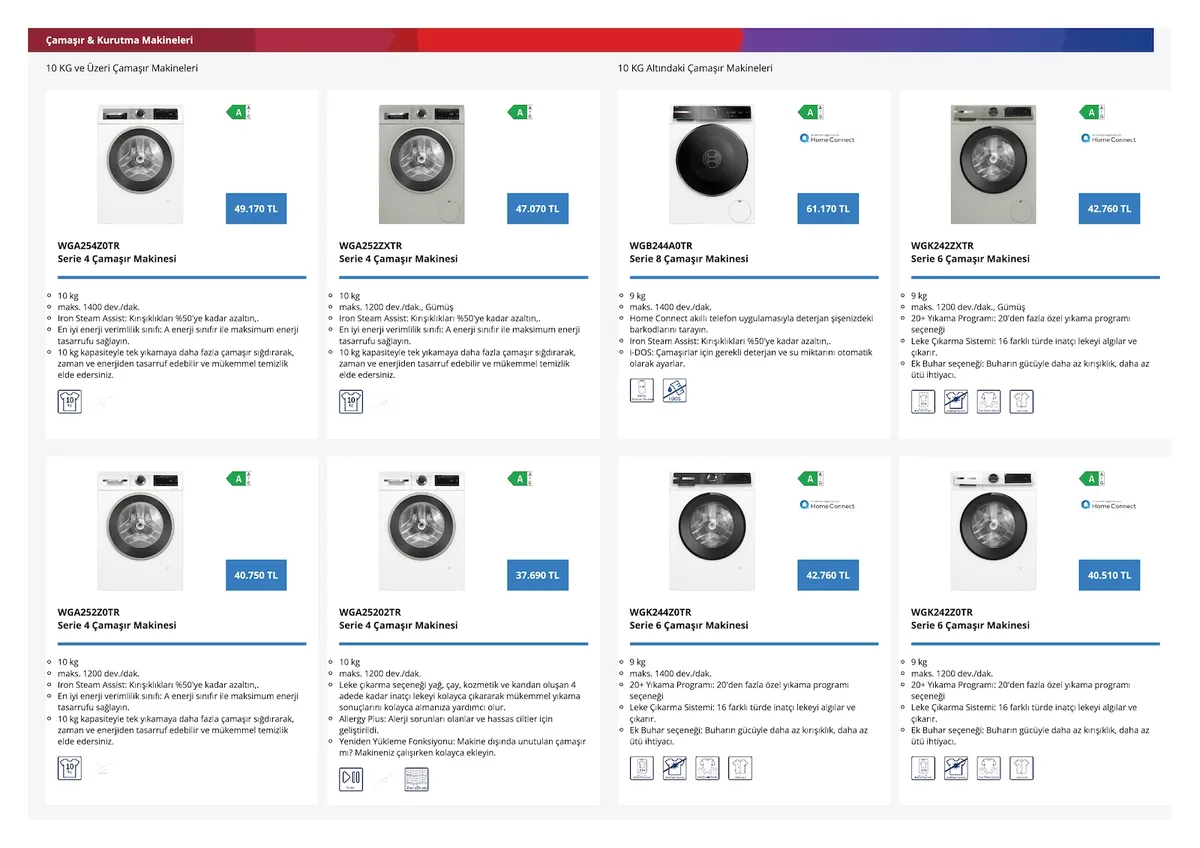Click the VarioDrum icon under WGA25202TR
The width and height of the screenshot is (1200, 848).
[x=416, y=779]
